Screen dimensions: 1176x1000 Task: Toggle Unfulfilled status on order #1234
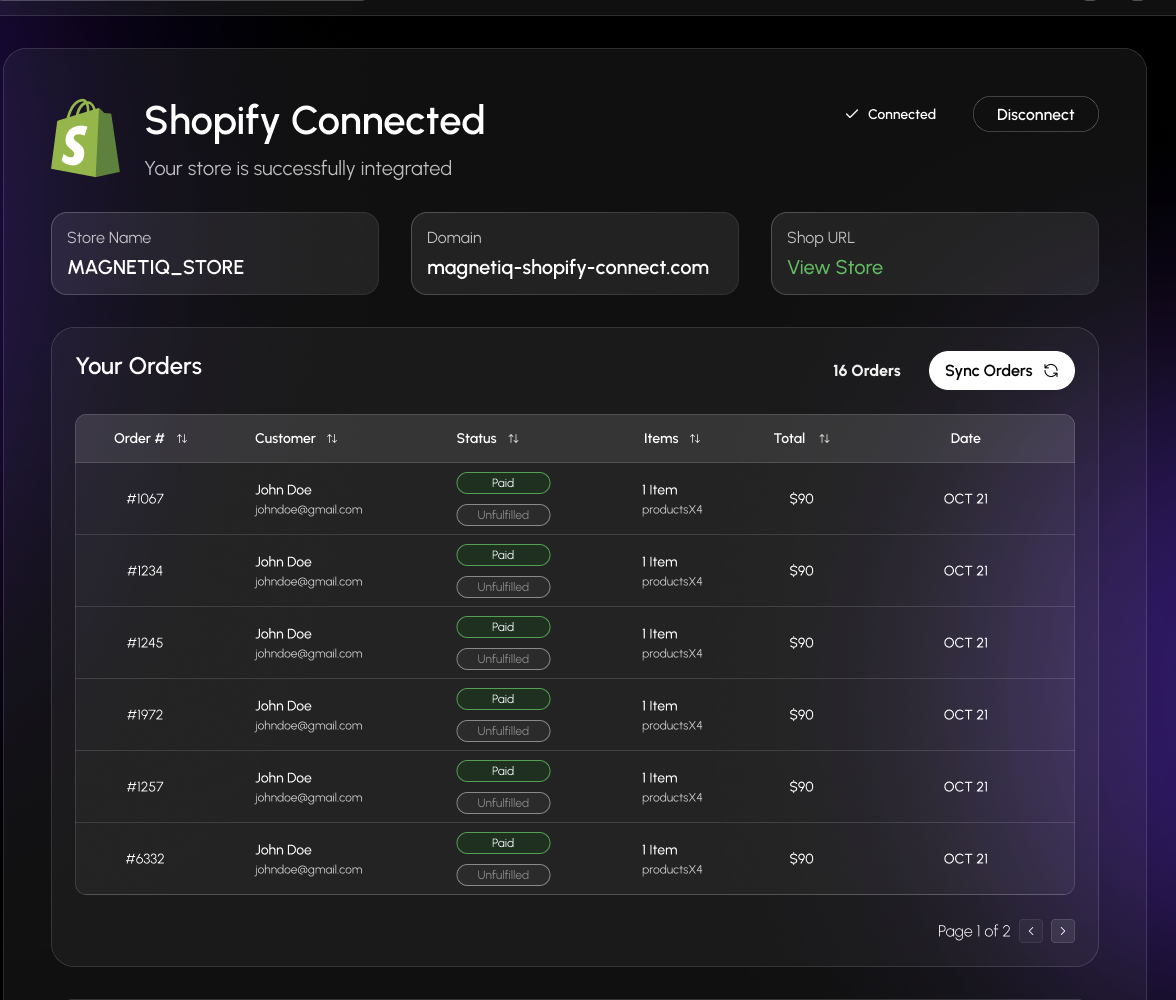click(x=503, y=587)
